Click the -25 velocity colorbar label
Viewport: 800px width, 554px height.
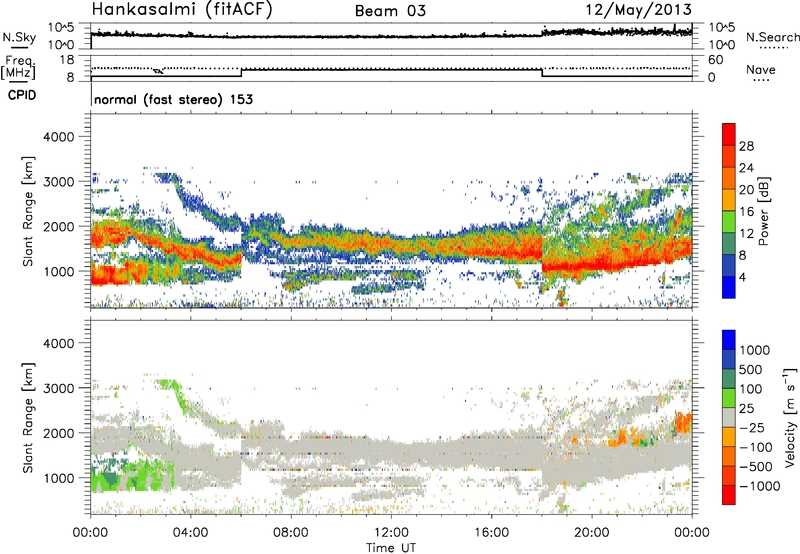pyautogui.click(x=752, y=428)
